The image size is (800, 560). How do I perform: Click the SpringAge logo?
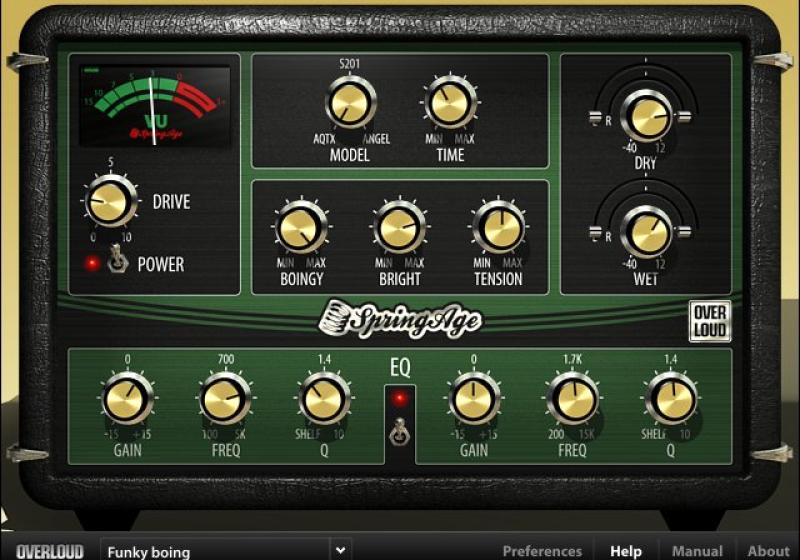tap(399, 319)
